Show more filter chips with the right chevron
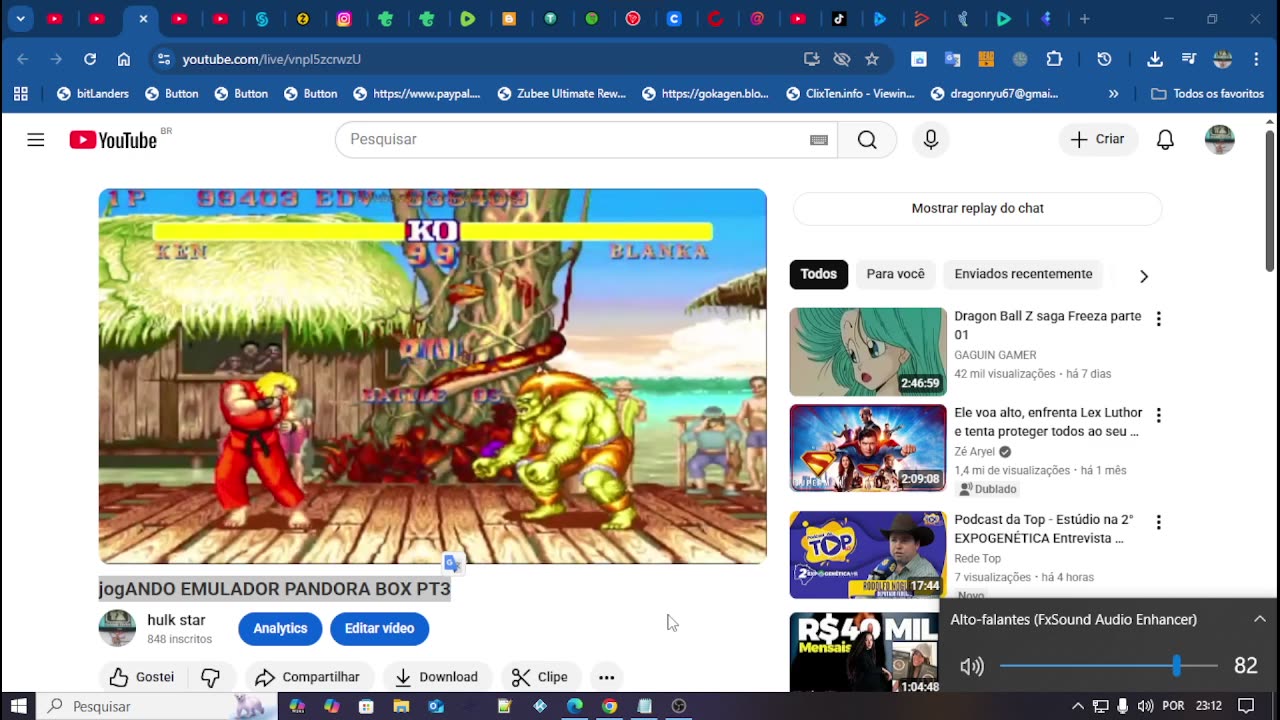 (1143, 276)
